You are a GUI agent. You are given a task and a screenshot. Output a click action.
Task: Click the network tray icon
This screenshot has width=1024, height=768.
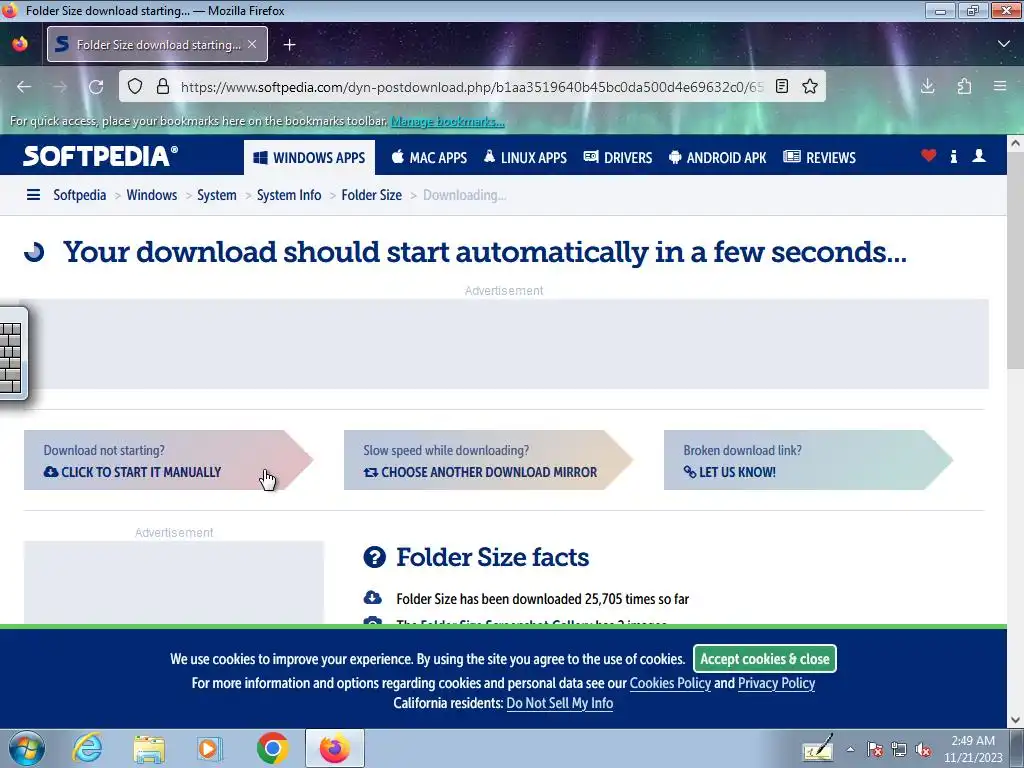[899, 750]
